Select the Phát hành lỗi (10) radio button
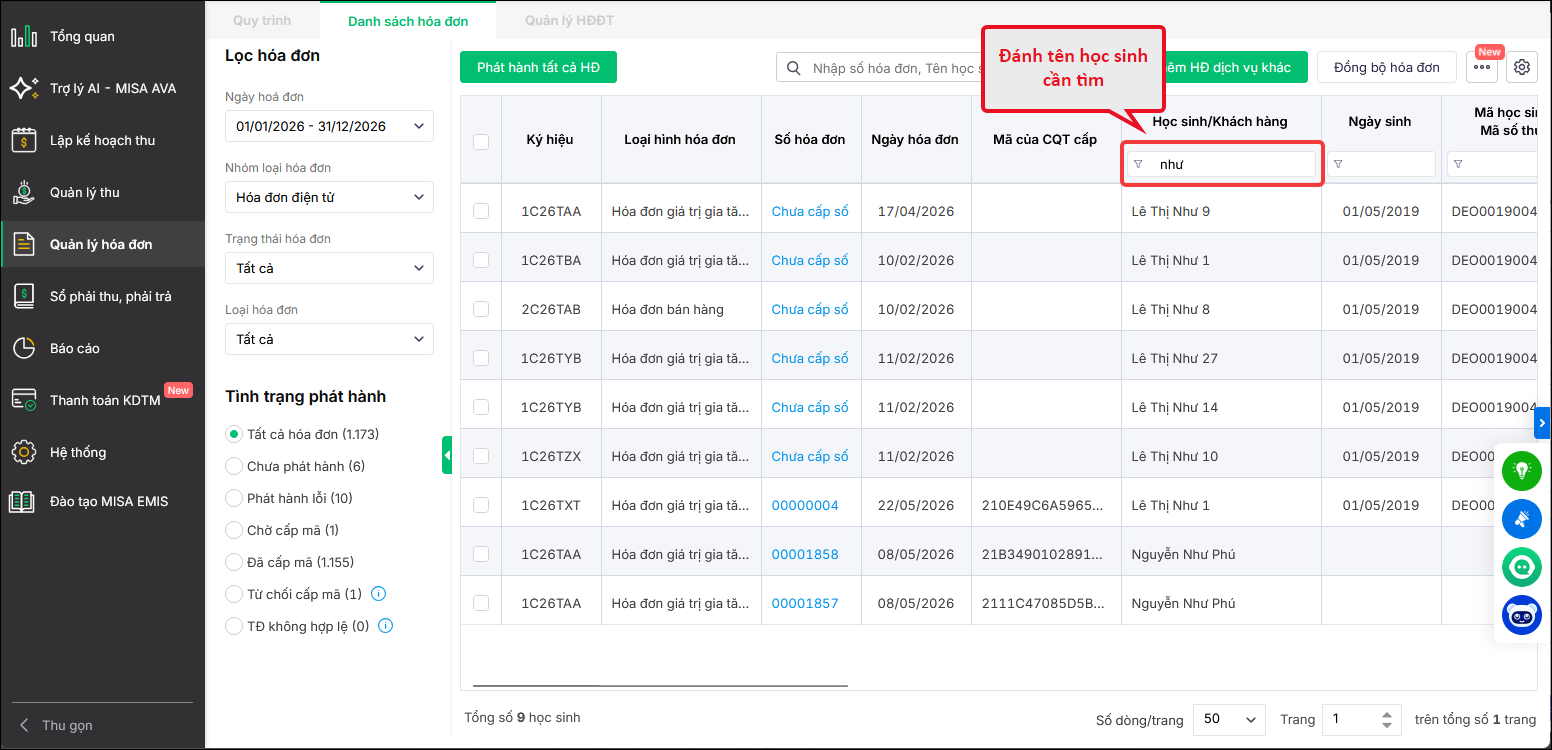The image size is (1552, 750). click(234, 498)
